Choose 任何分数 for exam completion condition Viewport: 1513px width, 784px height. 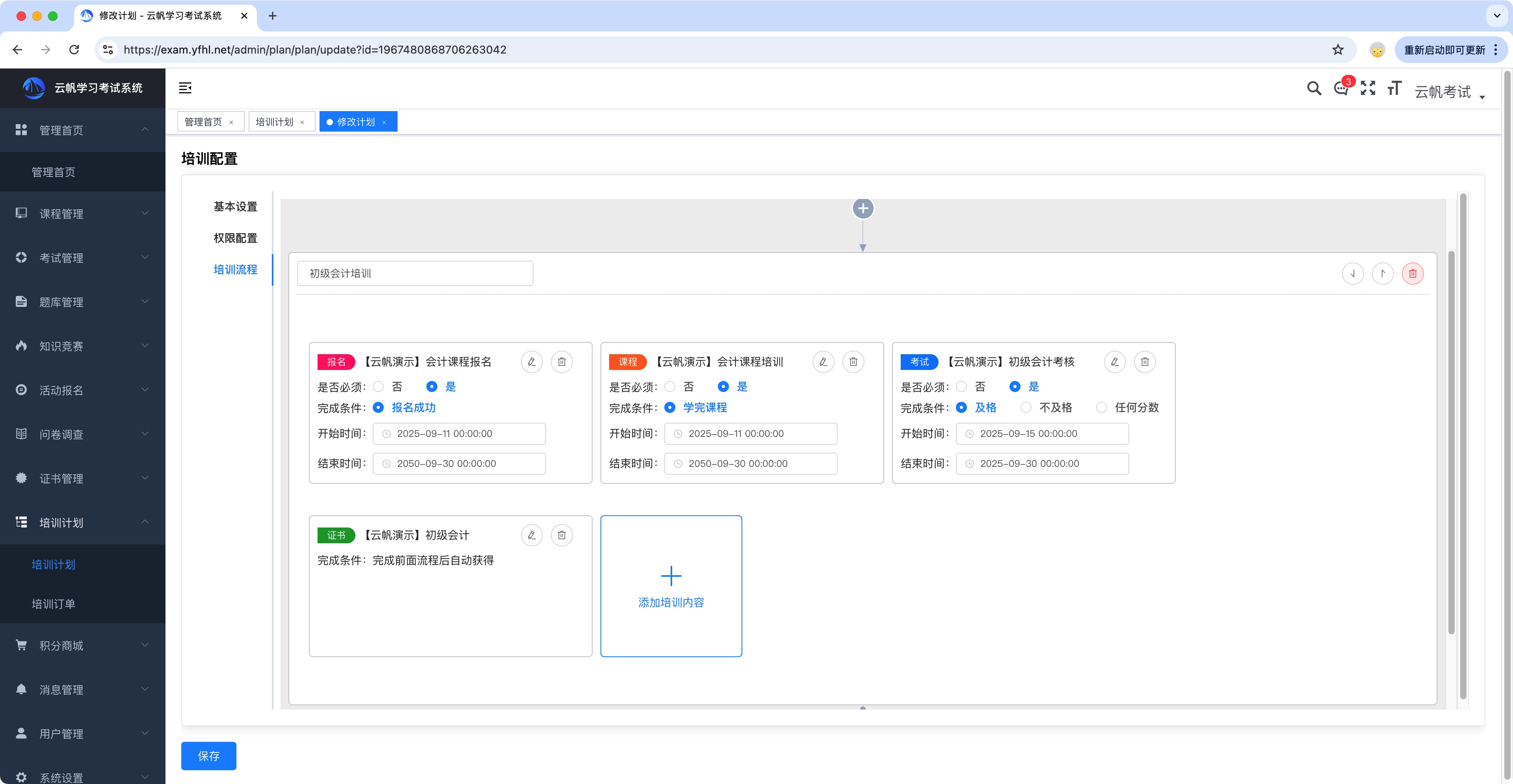coord(1102,408)
